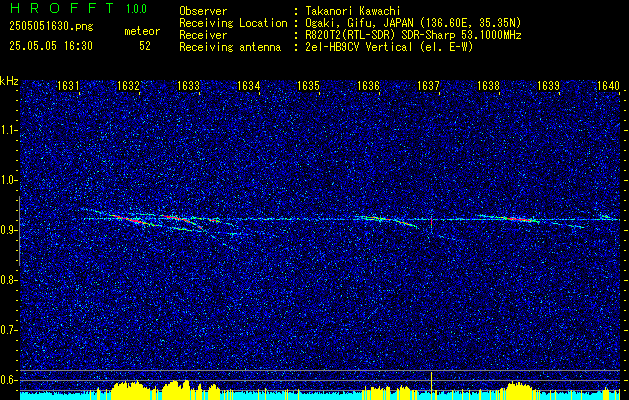This screenshot has width=629, height=400.
Task: Click the 1632 time axis marker
Action: (128, 85)
